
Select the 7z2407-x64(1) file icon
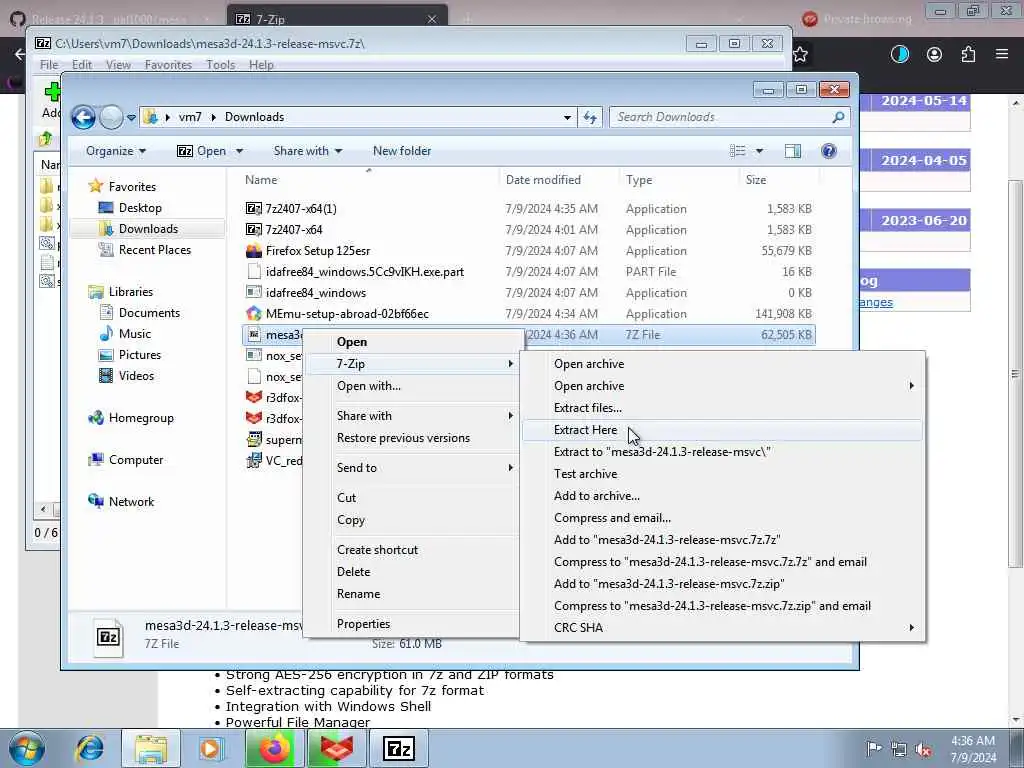point(253,209)
